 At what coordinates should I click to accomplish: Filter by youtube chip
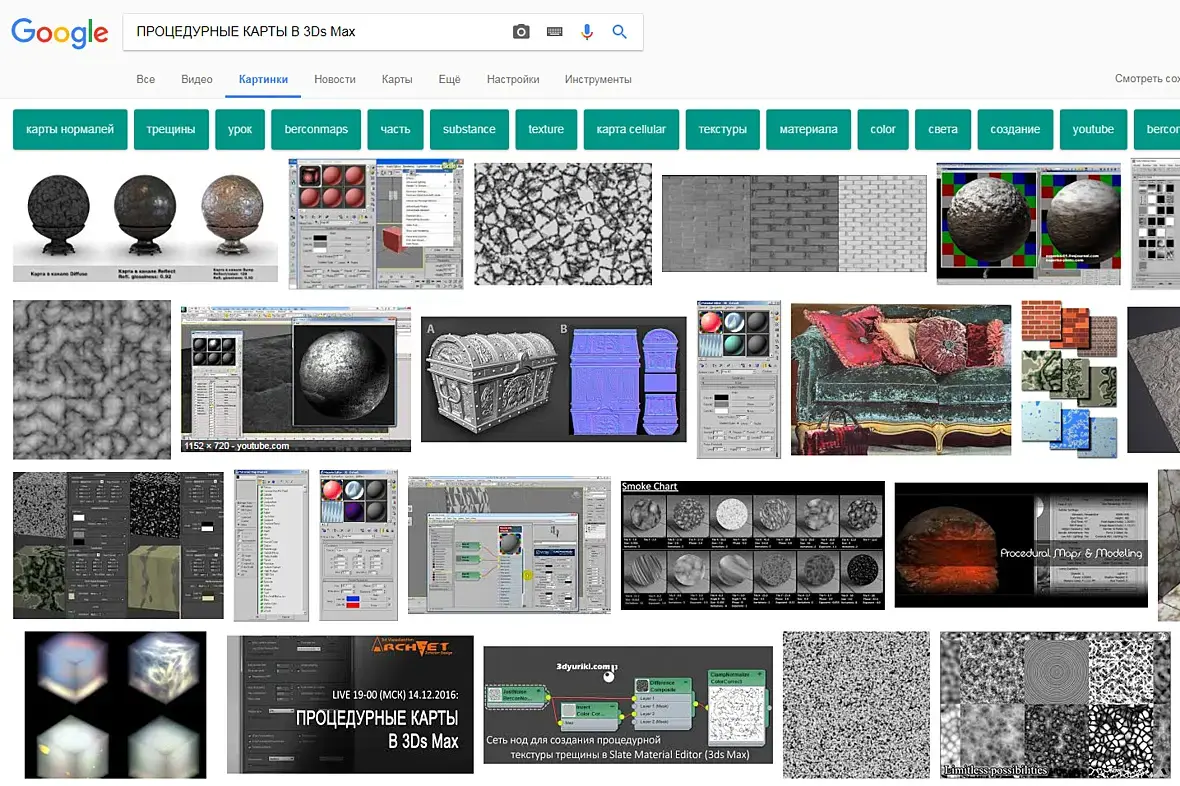click(1093, 129)
